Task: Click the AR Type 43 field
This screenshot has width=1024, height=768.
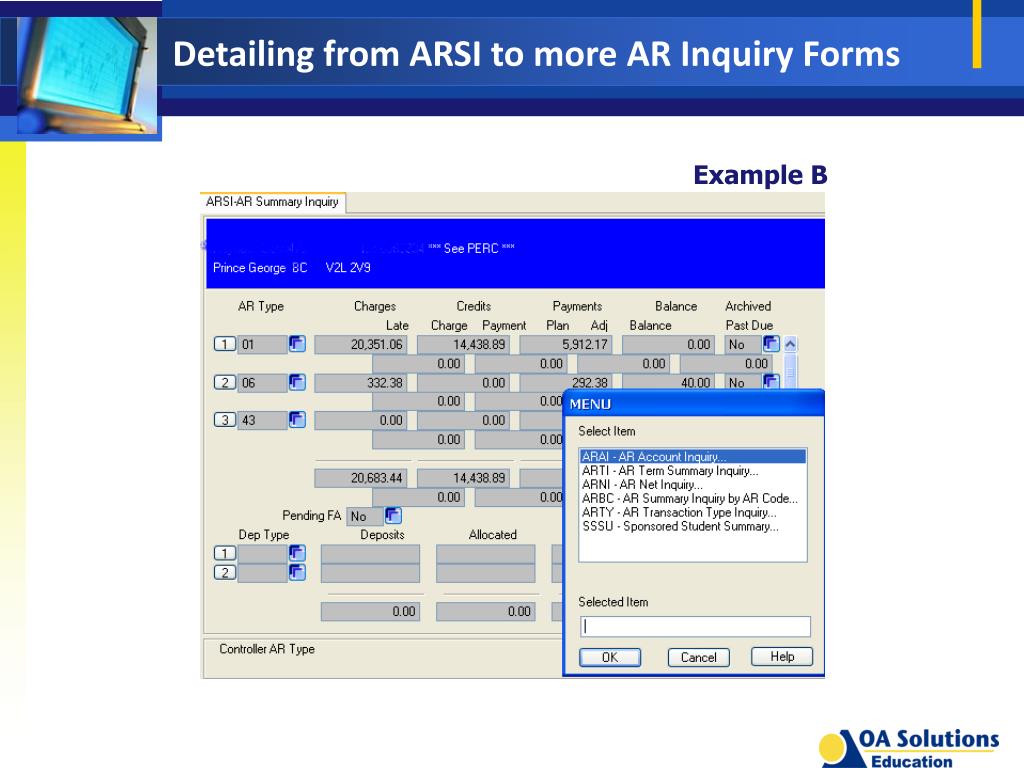Action: [x=263, y=420]
